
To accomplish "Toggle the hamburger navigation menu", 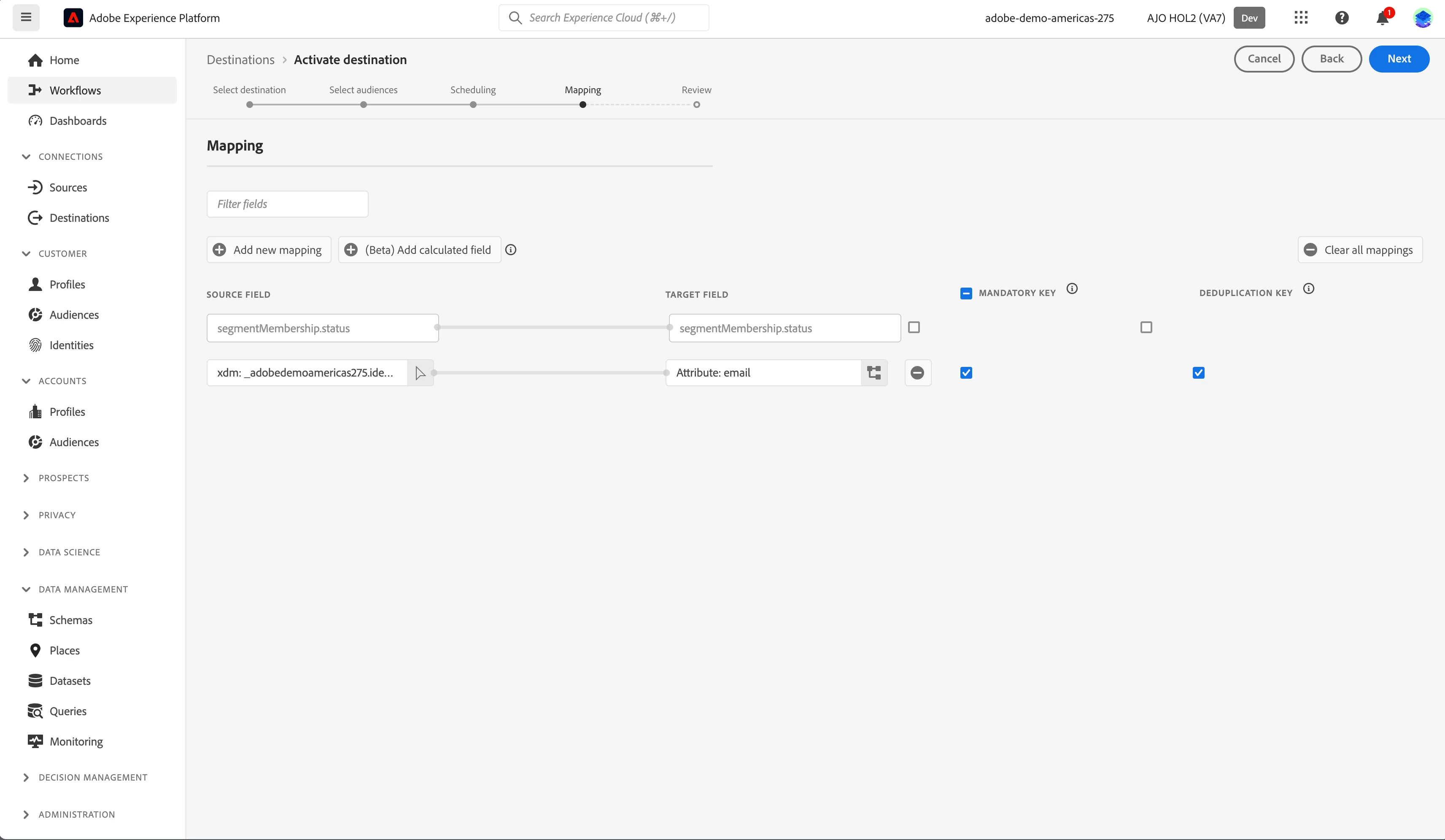I will point(26,17).
